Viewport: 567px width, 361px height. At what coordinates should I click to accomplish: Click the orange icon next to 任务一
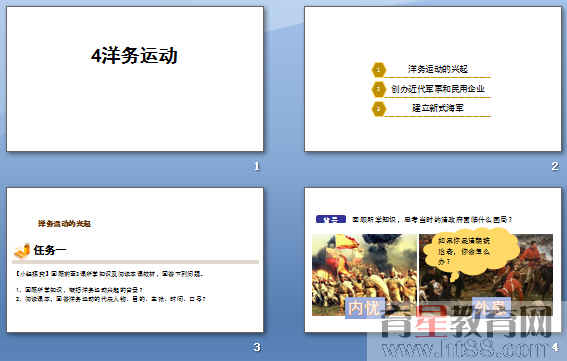pos(22,251)
